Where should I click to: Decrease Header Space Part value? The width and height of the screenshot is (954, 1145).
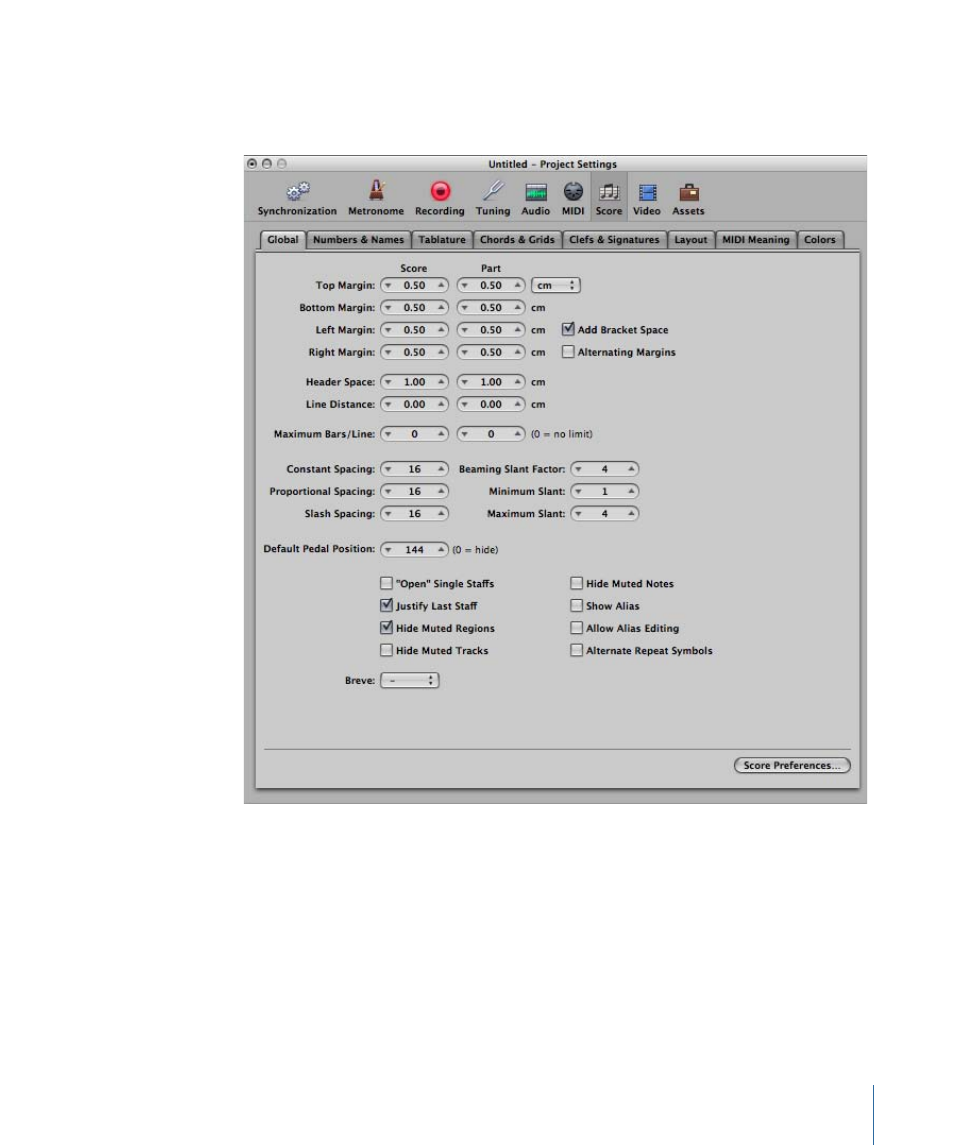pyautogui.click(x=465, y=382)
